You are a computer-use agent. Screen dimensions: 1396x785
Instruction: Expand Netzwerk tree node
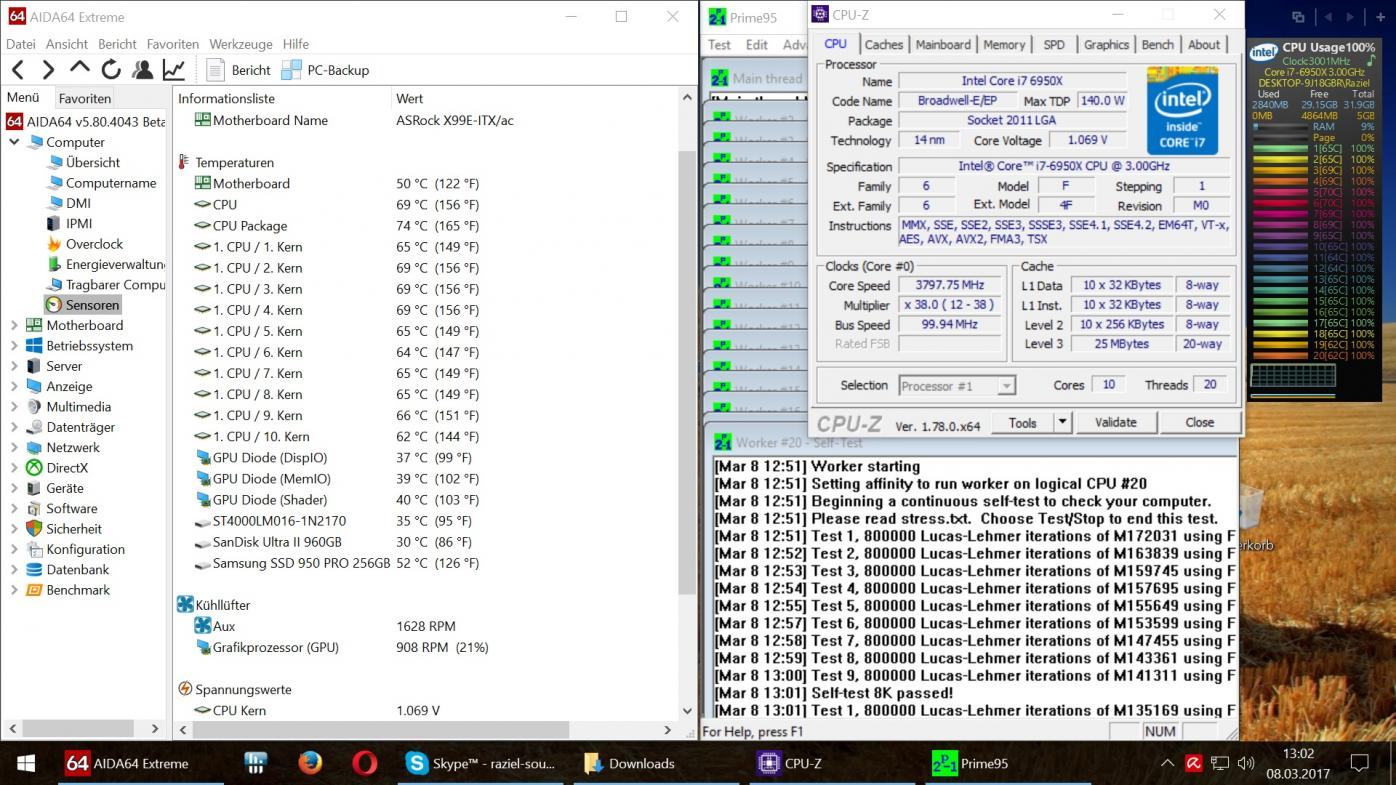pyautogui.click(x=14, y=447)
